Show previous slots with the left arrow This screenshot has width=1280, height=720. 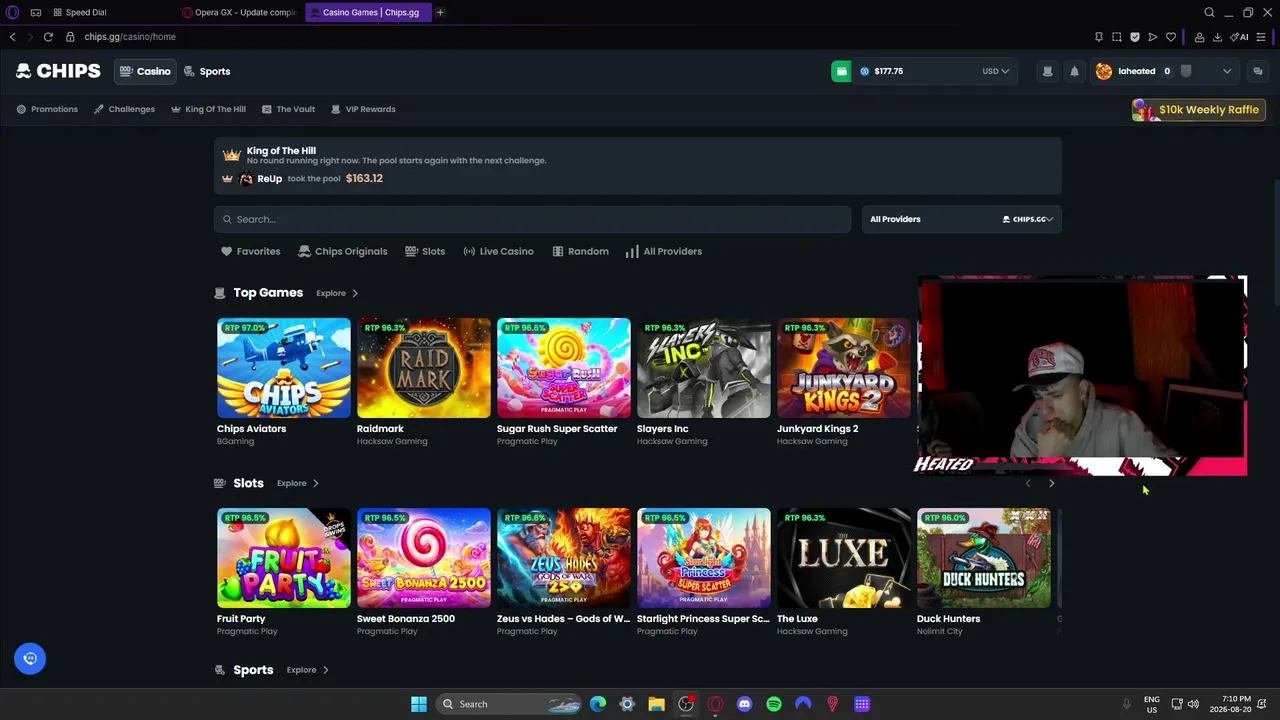[x=1028, y=483]
